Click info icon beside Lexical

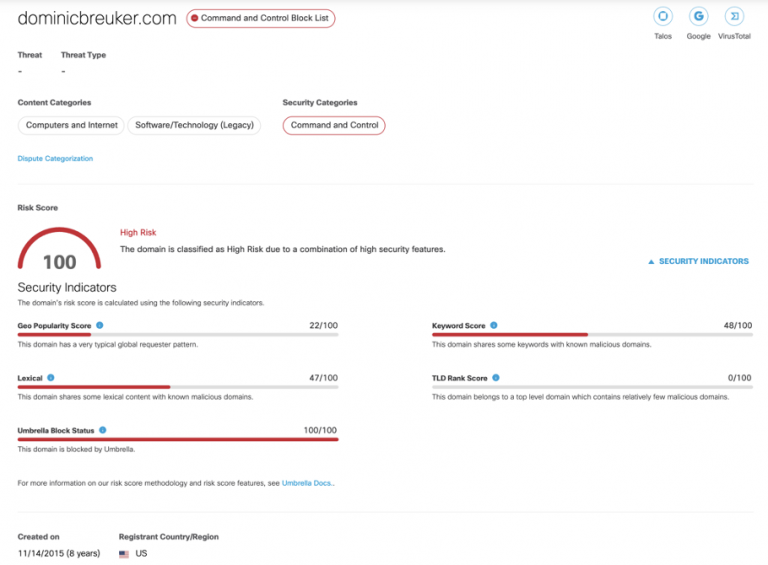pyautogui.click(x=51, y=378)
